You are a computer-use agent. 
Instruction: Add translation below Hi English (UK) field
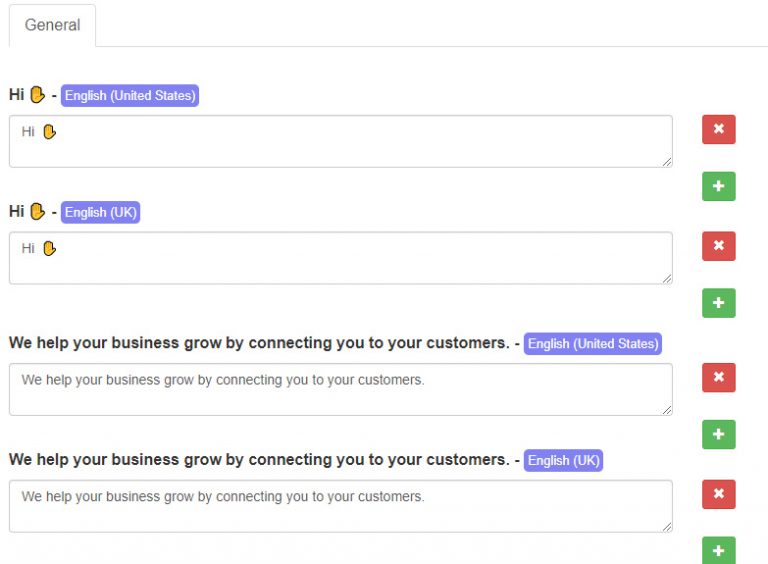[719, 303]
